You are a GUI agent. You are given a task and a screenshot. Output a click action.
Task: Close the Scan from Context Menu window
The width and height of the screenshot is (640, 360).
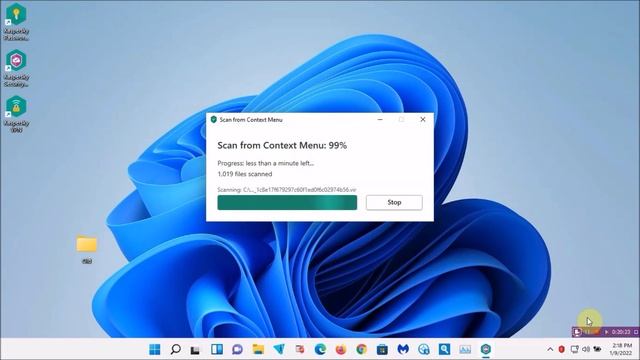point(423,120)
